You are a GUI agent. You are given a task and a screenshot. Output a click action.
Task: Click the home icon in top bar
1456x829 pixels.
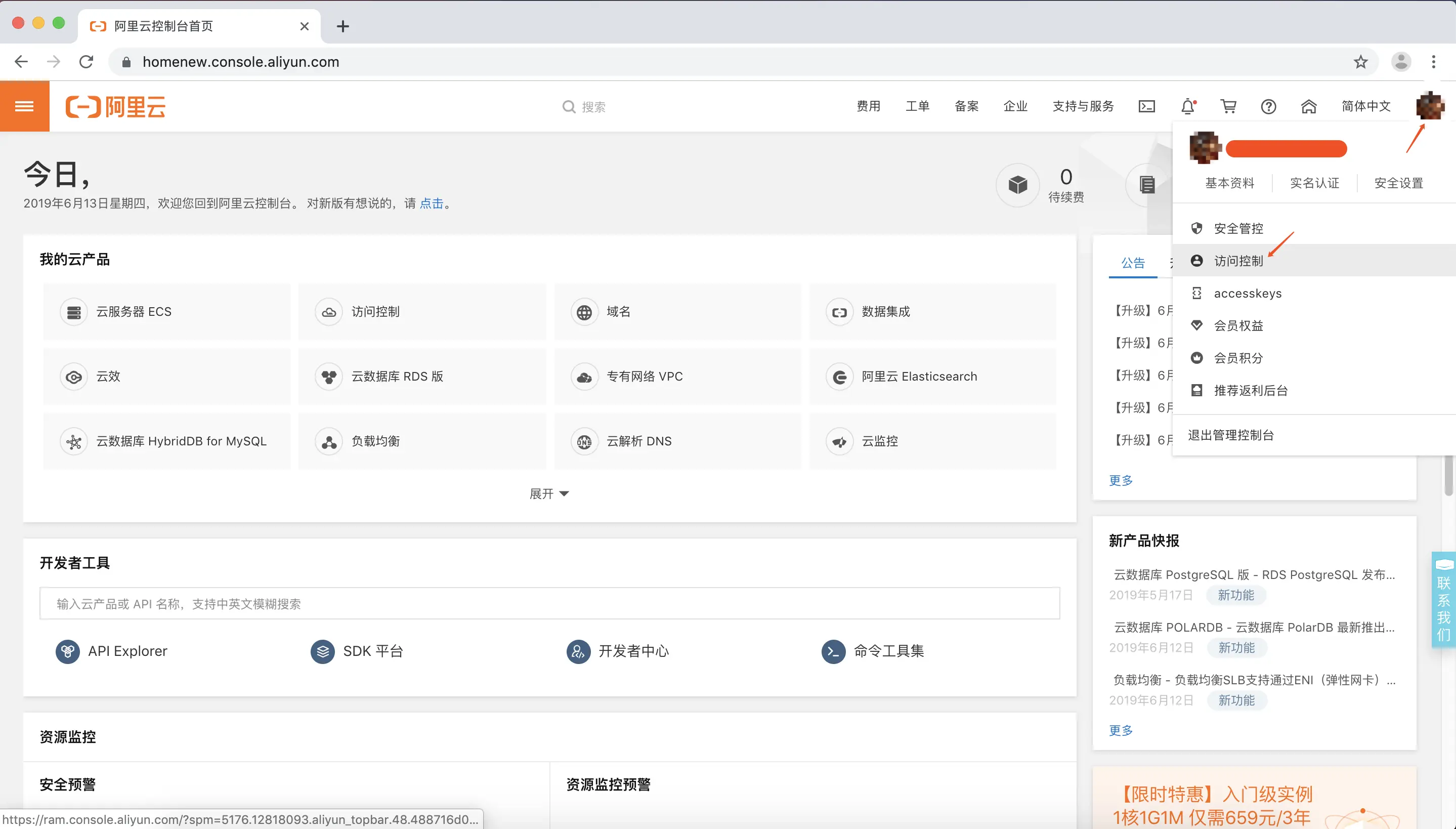click(1308, 106)
